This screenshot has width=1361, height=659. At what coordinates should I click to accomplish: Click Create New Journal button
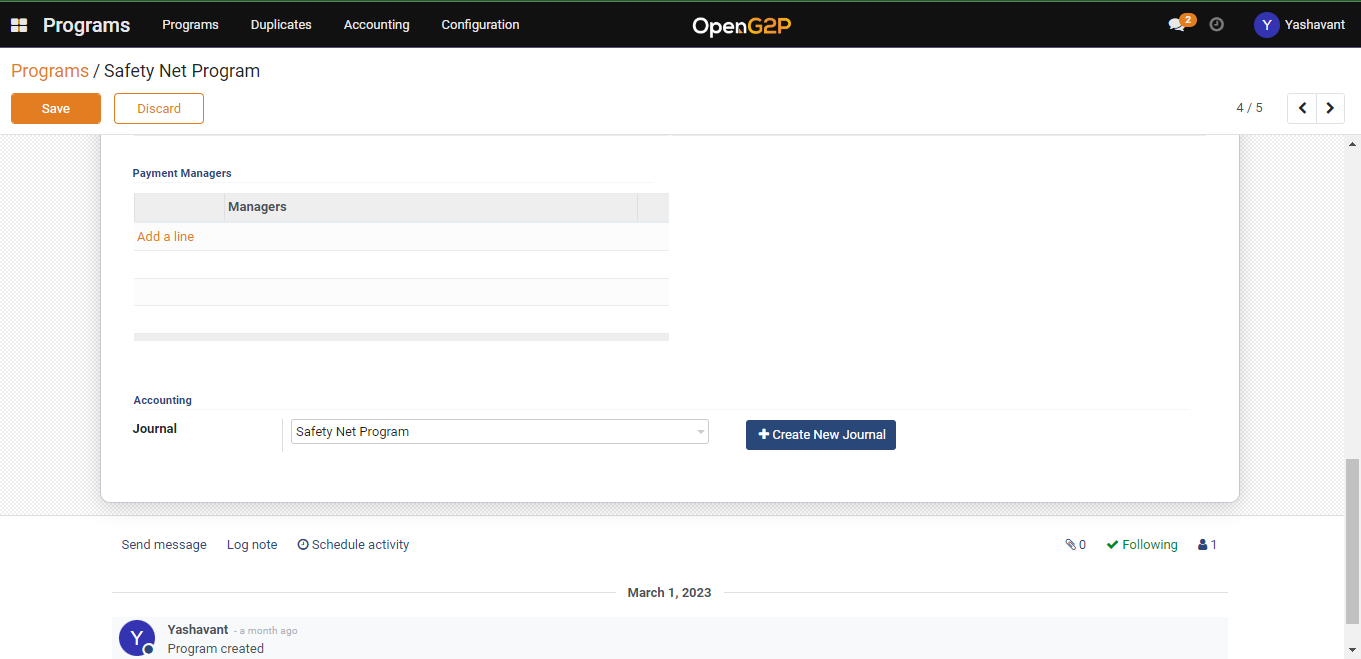click(x=821, y=435)
